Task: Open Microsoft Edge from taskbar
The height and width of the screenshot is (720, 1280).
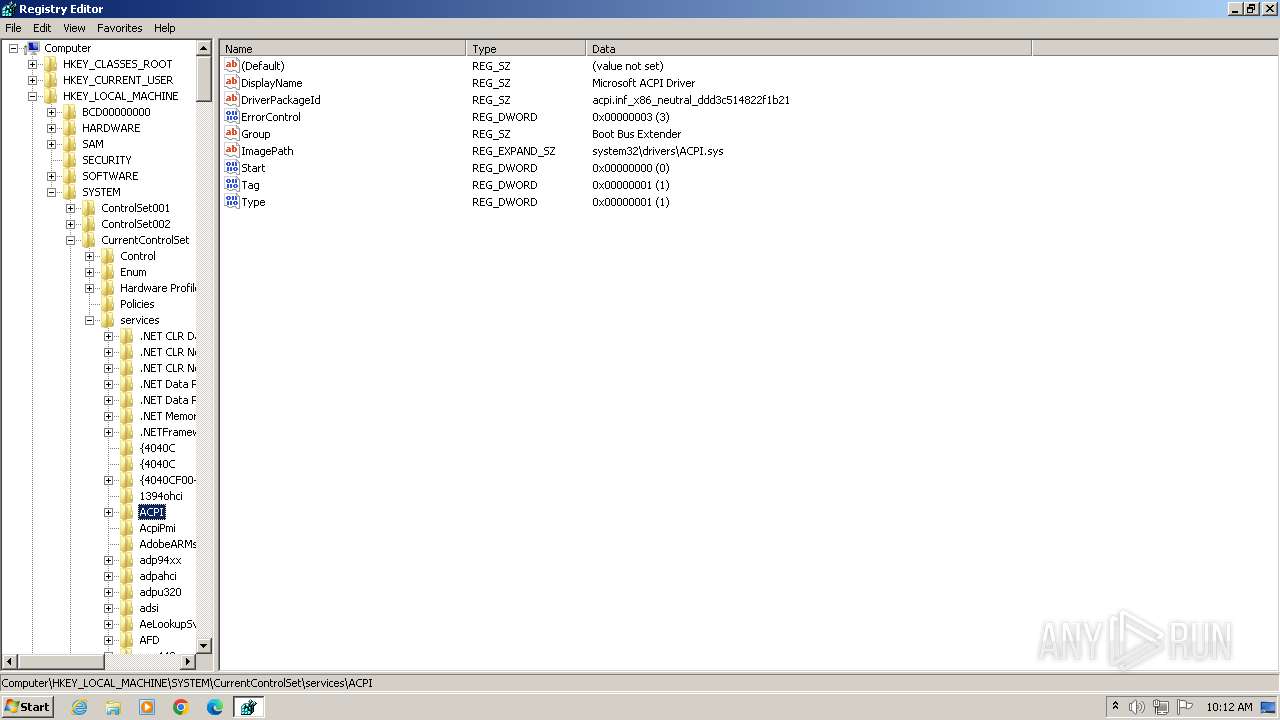Action: click(x=215, y=707)
